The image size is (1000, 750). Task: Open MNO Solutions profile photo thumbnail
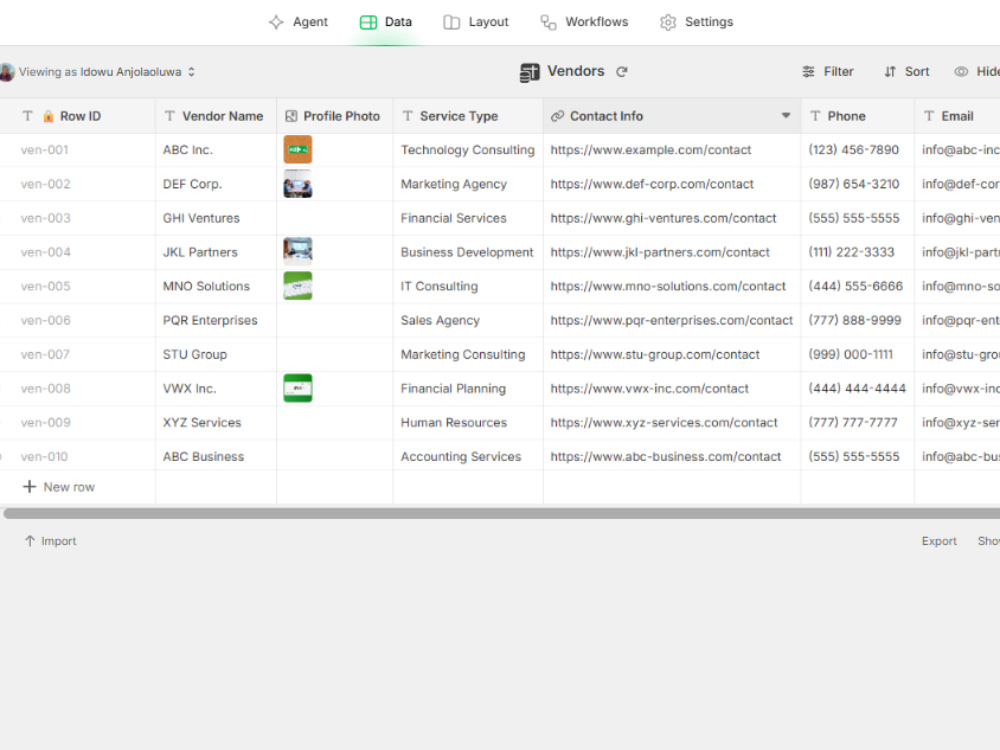coord(298,286)
